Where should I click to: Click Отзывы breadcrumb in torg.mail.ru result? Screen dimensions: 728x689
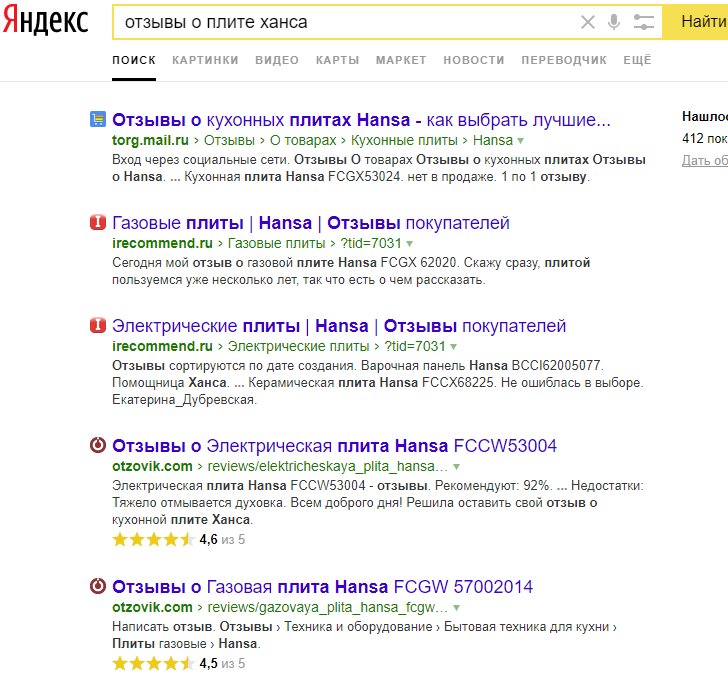pos(229,140)
